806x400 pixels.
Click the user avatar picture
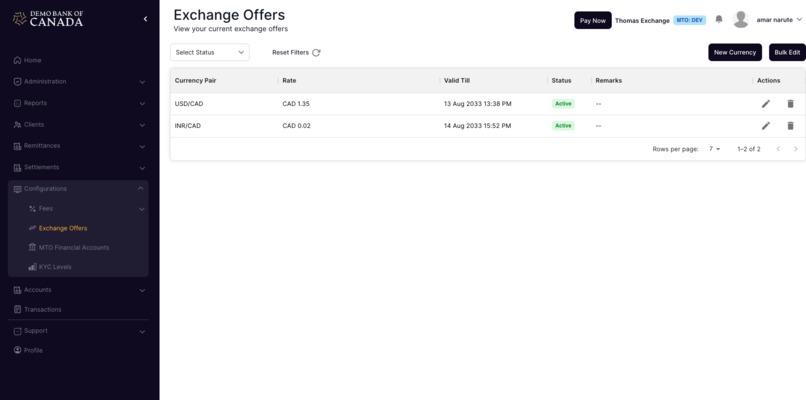(741, 20)
